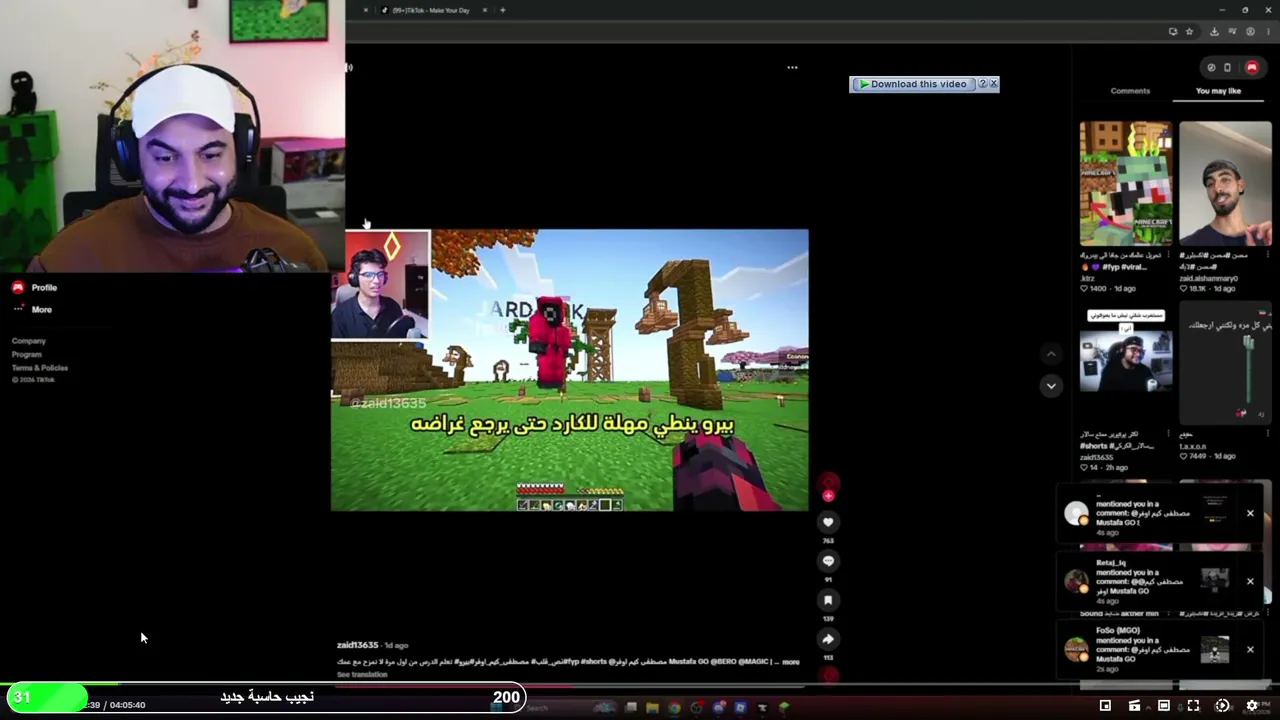Like the TikTok video with the heart icon
Viewport: 1280px width, 720px height.
click(x=828, y=521)
